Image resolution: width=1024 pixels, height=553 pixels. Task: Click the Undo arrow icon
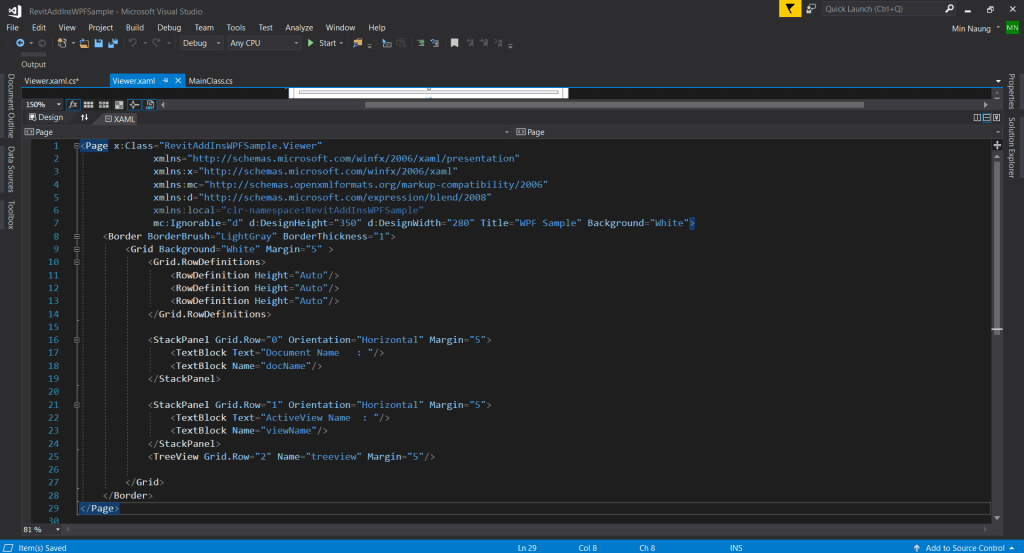(133, 43)
